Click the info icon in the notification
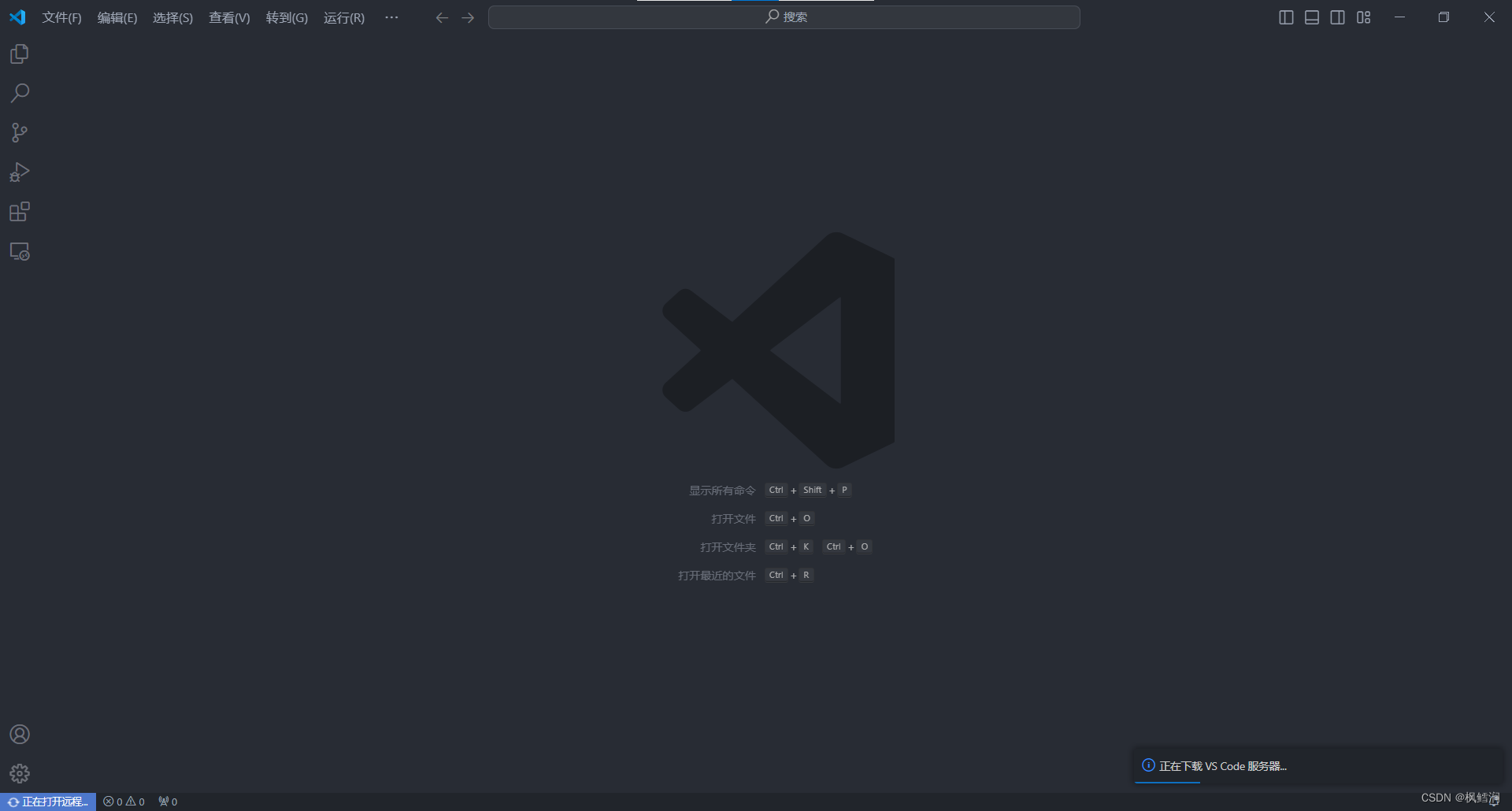Viewport: 1512px width, 811px height. pos(1148,765)
